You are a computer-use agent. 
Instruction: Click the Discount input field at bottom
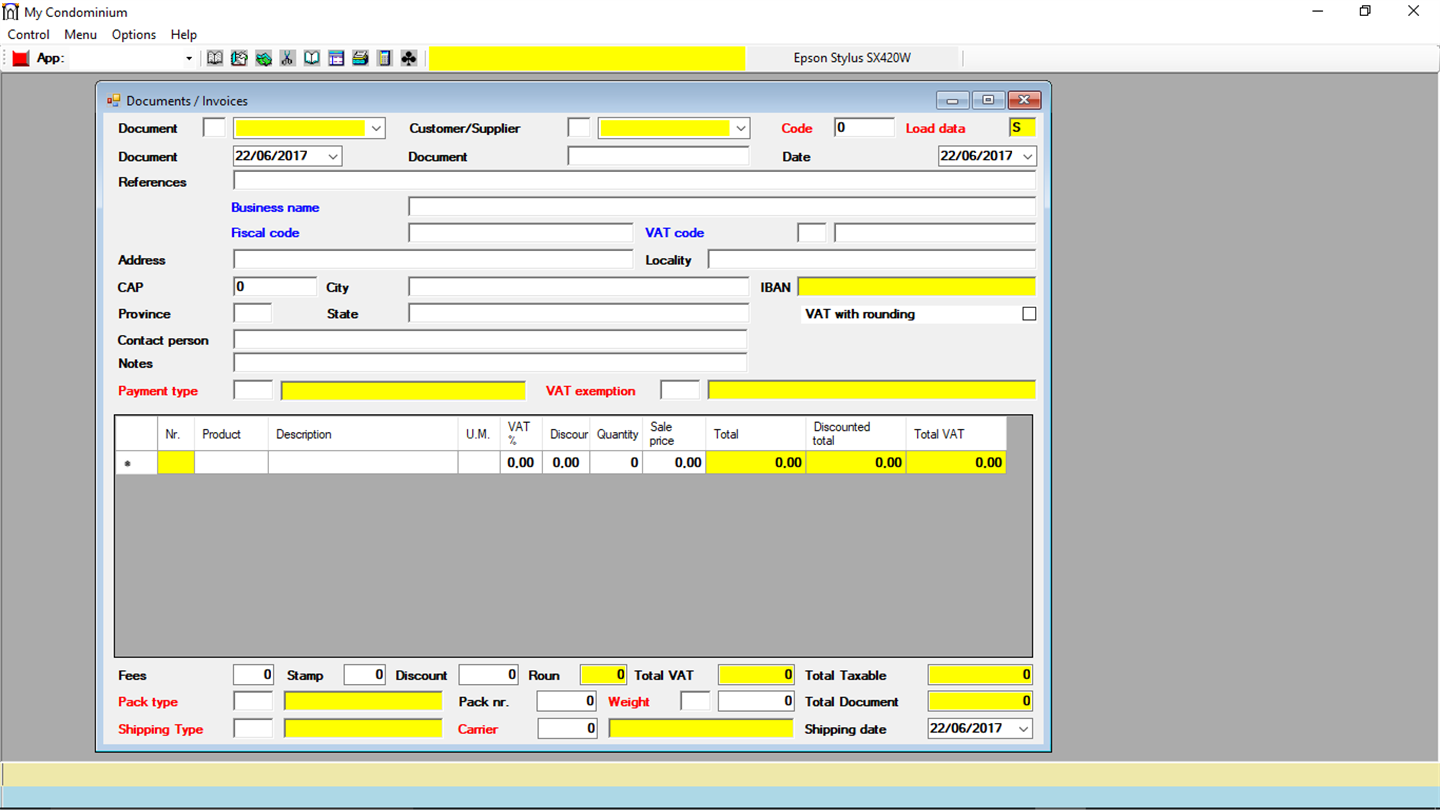(489, 675)
